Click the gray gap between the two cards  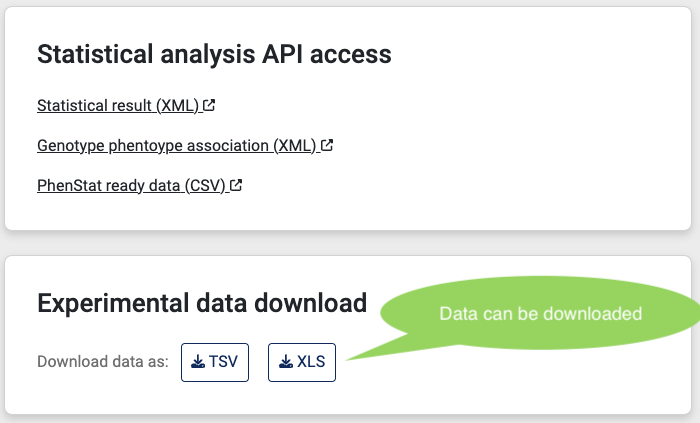click(348, 243)
